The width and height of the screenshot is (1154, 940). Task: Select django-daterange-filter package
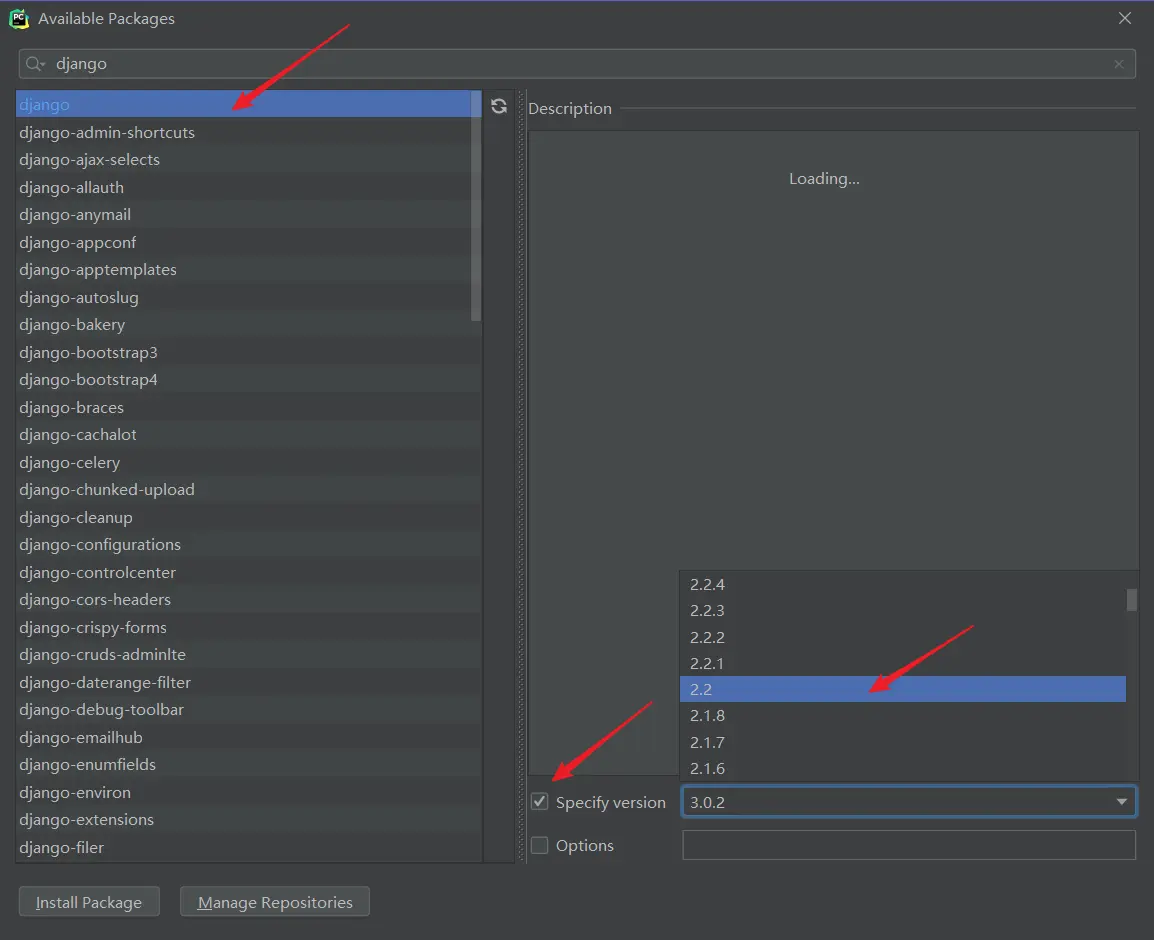248,683
